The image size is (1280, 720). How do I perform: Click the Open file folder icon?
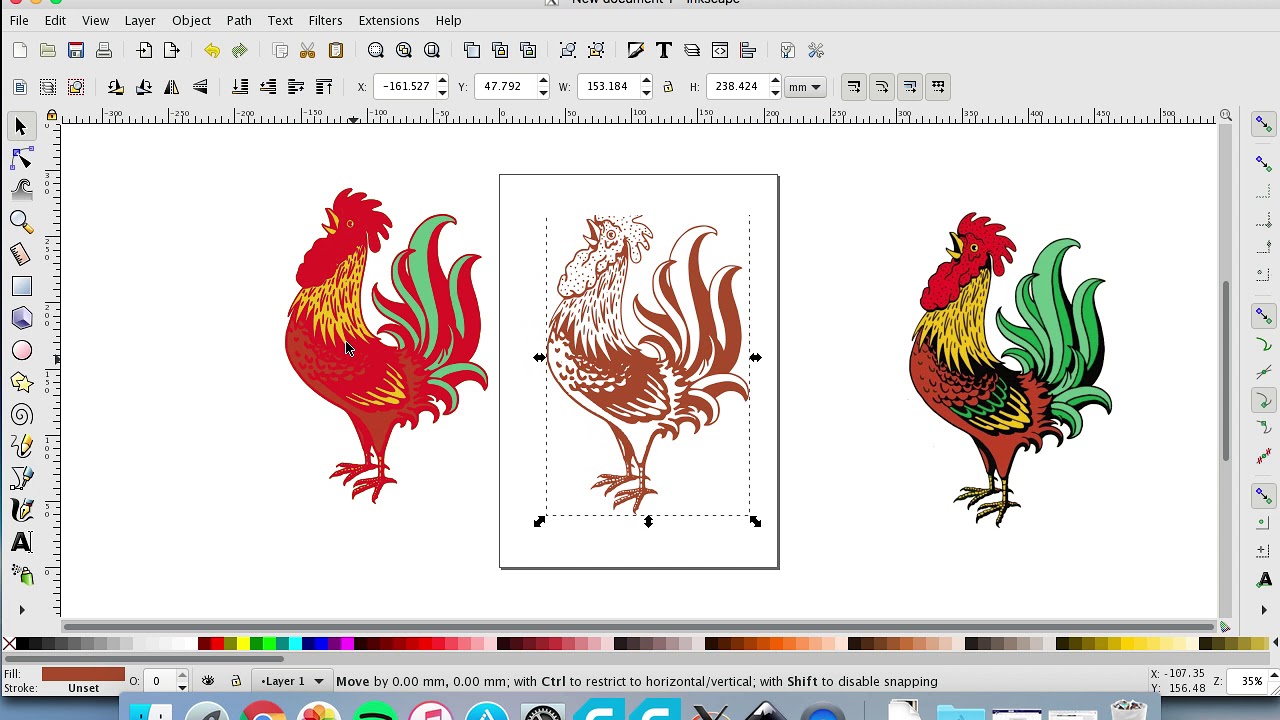click(47, 50)
